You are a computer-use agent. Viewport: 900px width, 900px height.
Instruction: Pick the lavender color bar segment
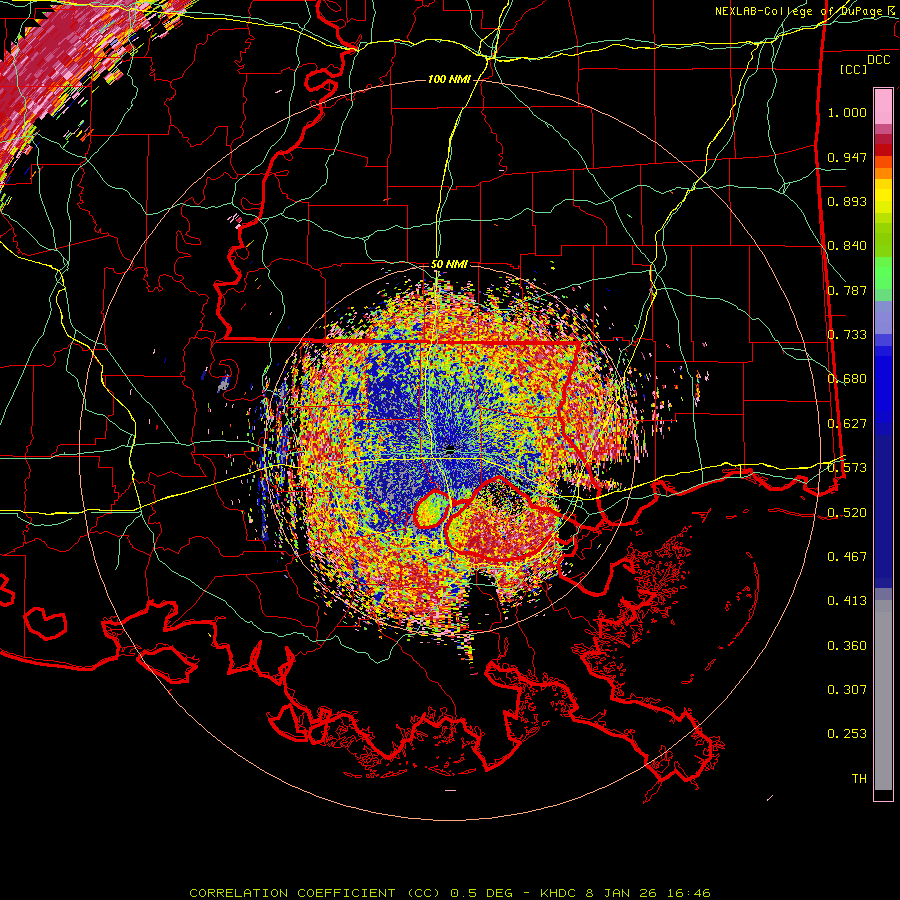[x=883, y=318]
